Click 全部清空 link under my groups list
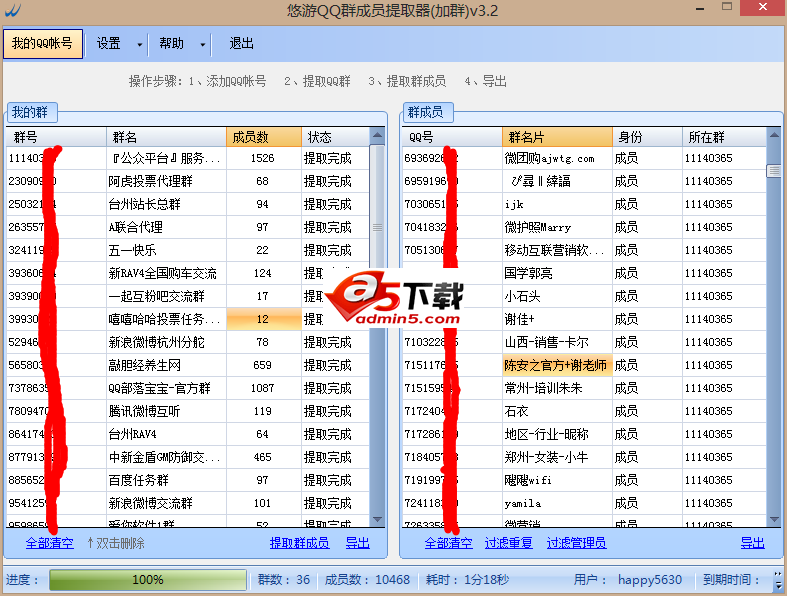The width and height of the screenshot is (787, 596). [x=50, y=543]
